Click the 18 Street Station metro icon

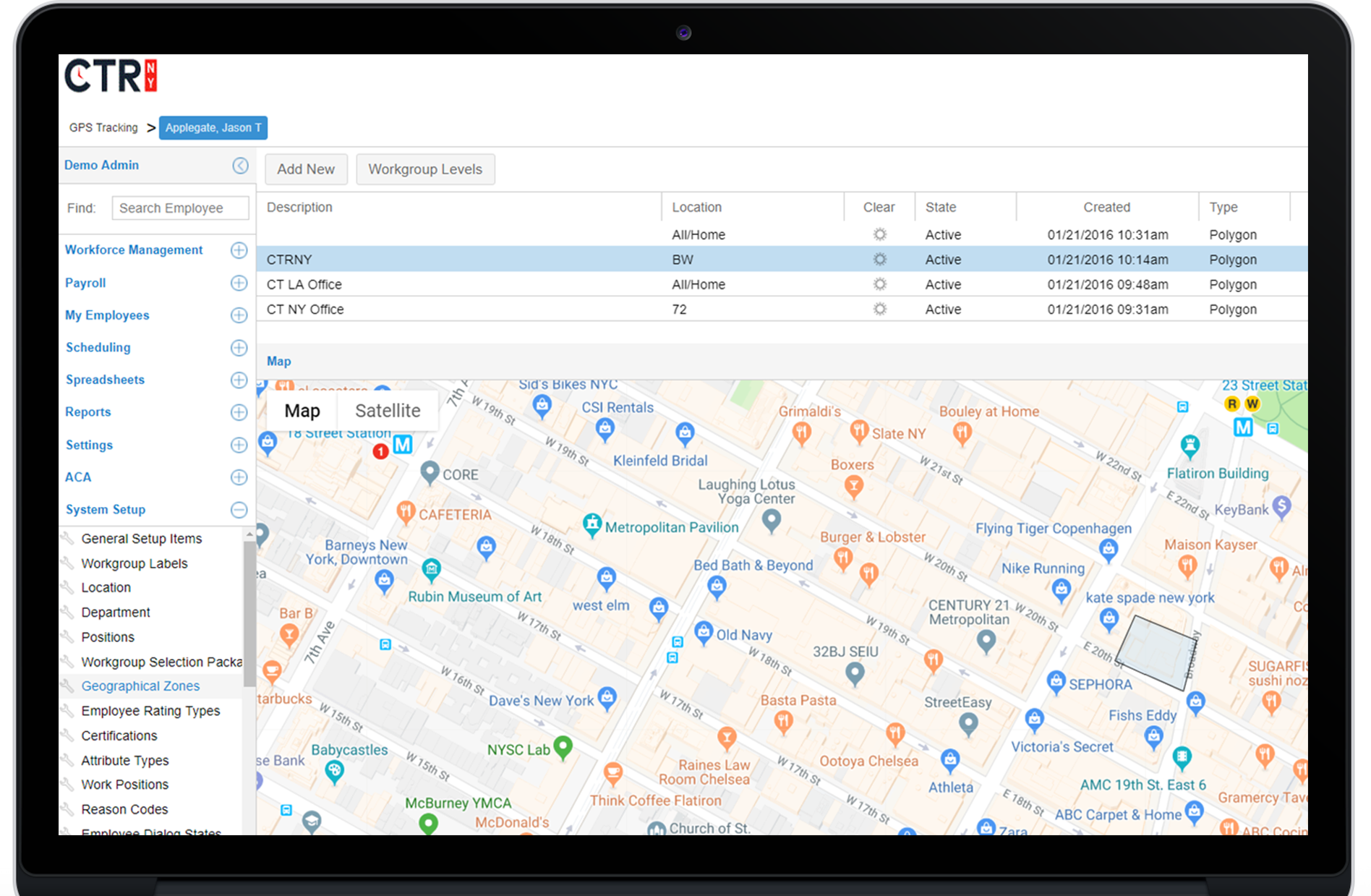click(x=403, y=444)
